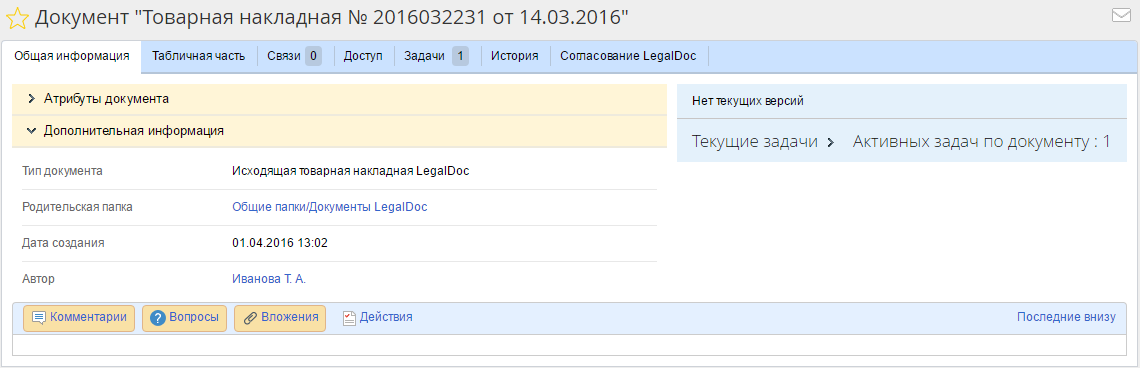Switch to the История tab
Screen dimensions: 1140x368
coord(514,57)
